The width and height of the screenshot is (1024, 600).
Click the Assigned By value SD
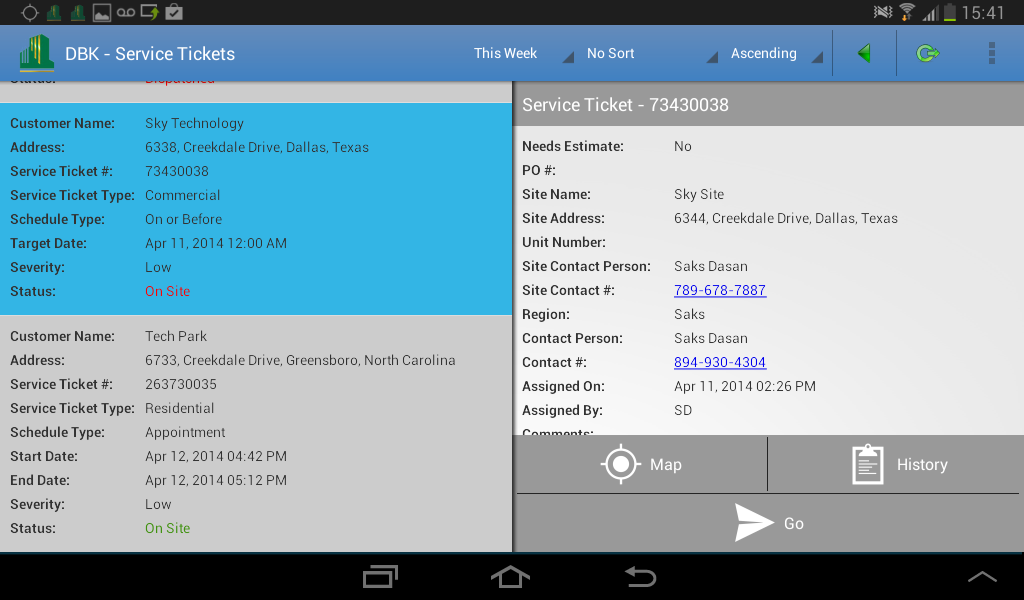(x=682, y=410)
